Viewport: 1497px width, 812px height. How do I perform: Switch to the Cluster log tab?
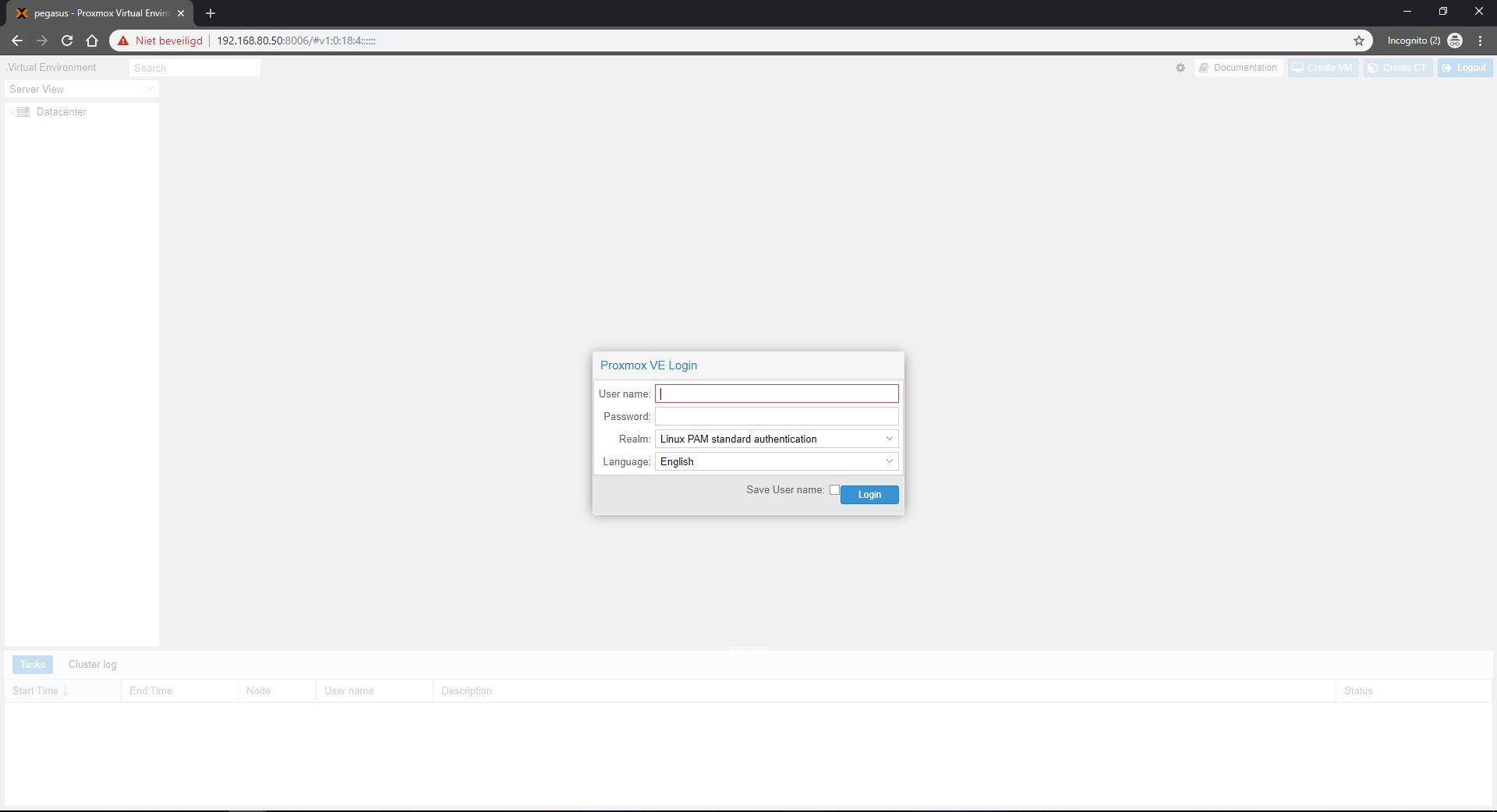(x=92, y=665)
